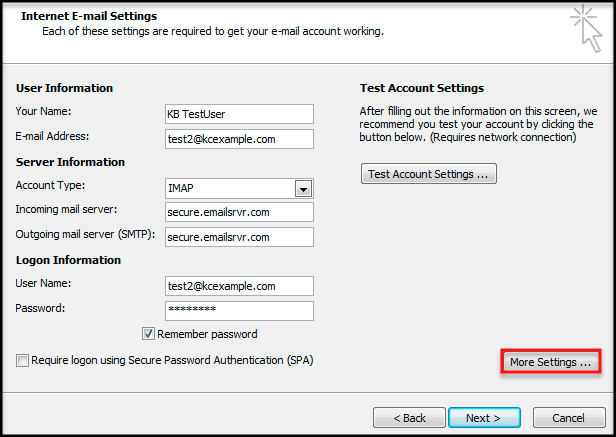616x437 pixels.
Task: Click into the Password field
Action: [x=239, y=311]
